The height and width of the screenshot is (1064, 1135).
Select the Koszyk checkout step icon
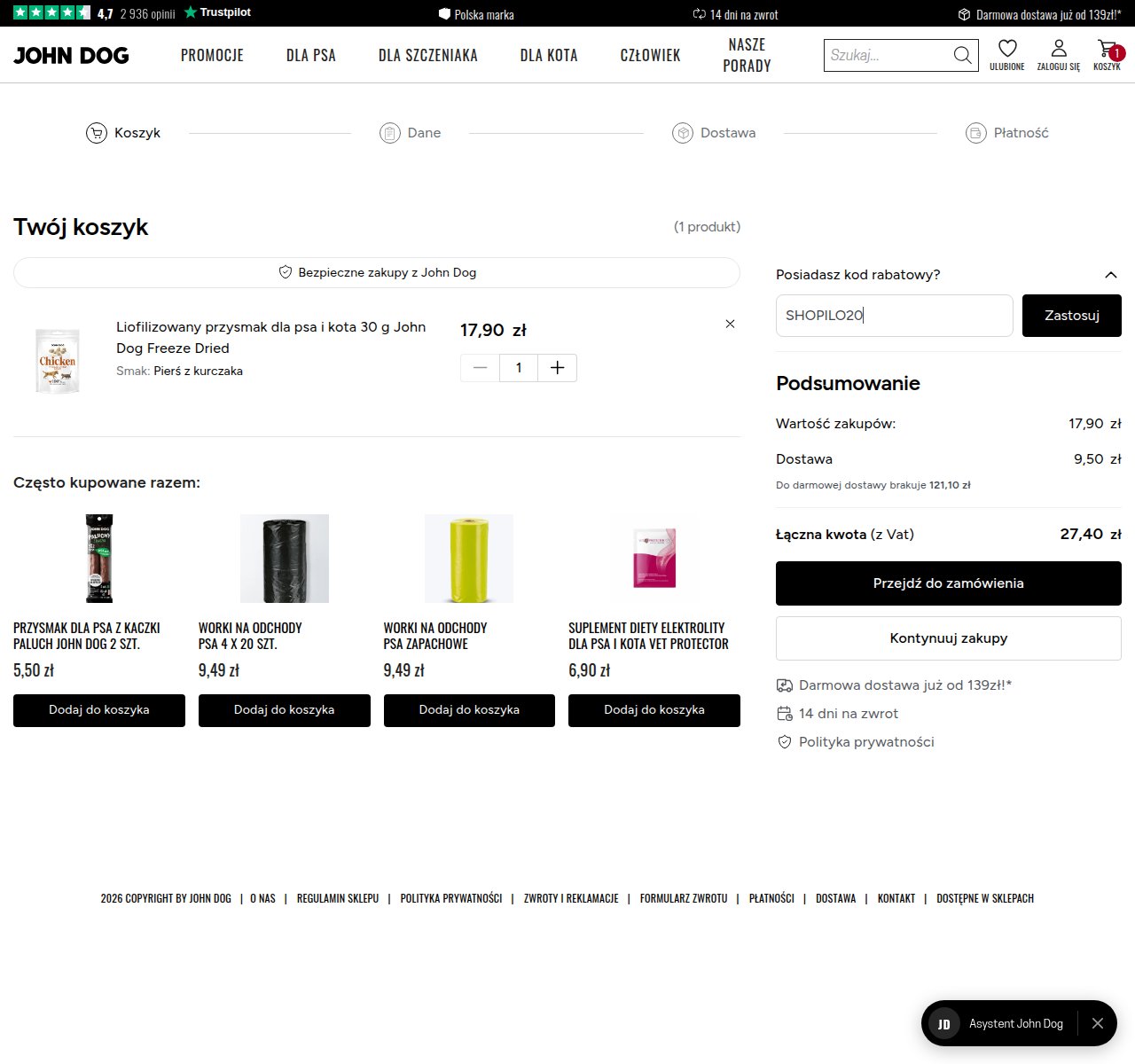pyautogui.click(x=96, y=133)
